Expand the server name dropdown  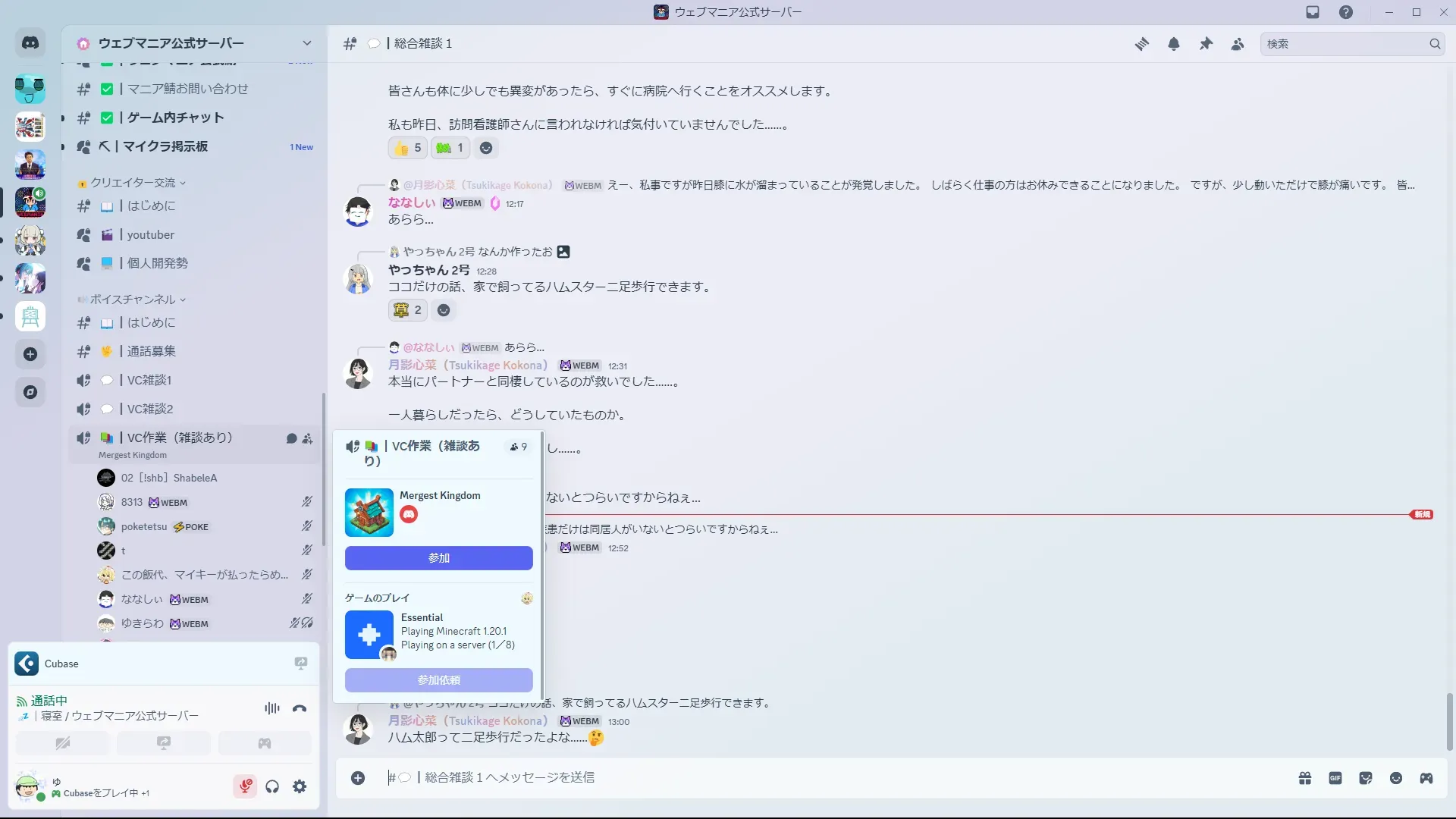click(x=306, y=43)
